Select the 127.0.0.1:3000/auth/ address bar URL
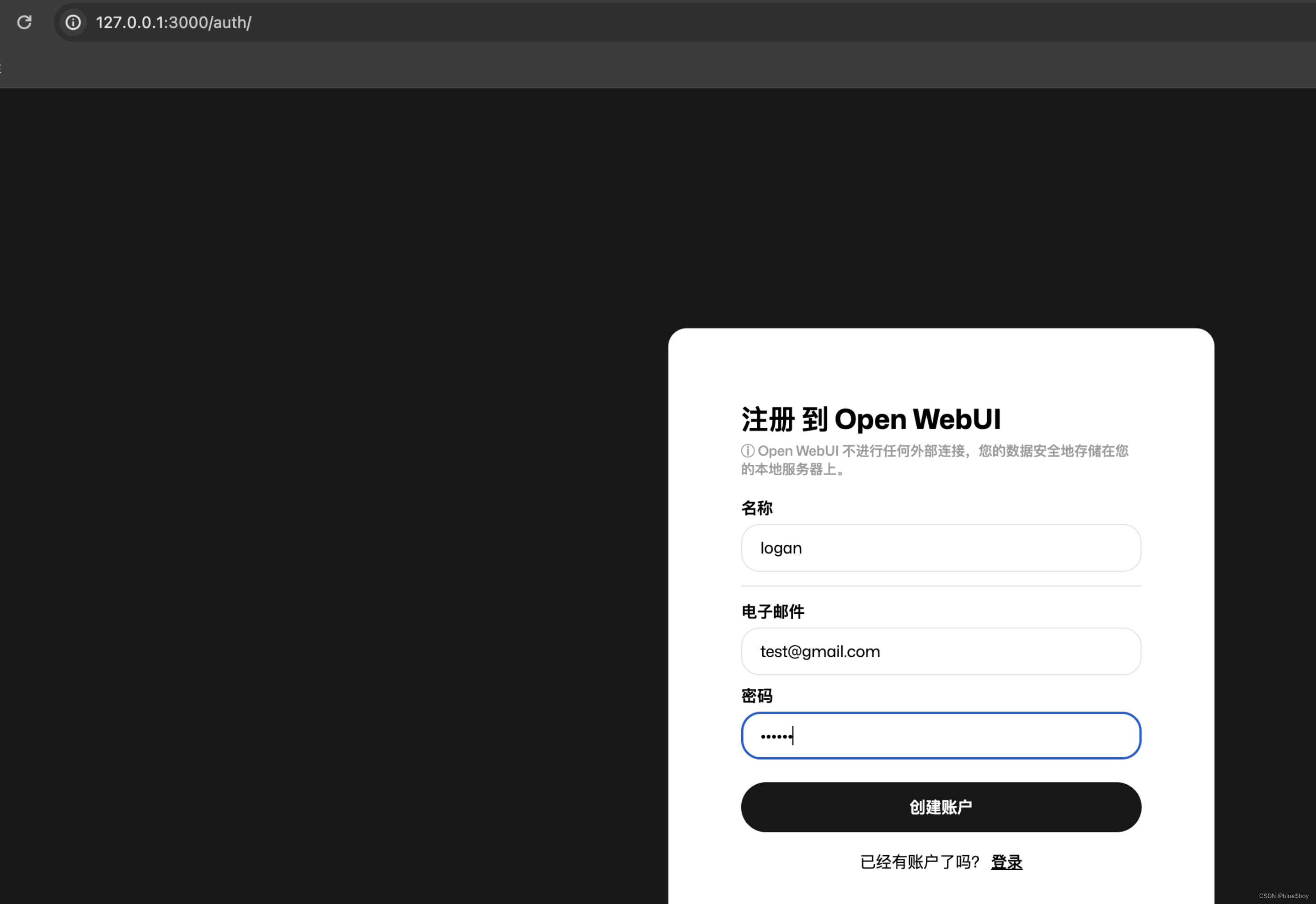 click(173, 22)
